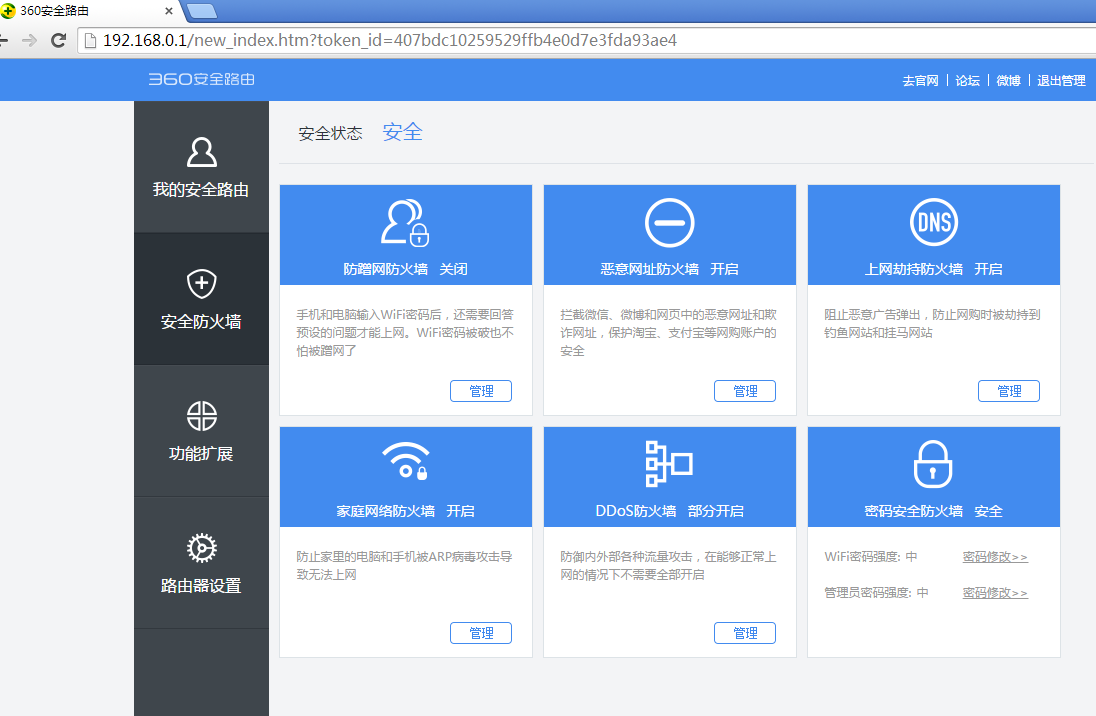This screenshot has height=716, width=1096.
Task: Click 管理 button under 家庭网络防火墙
Action: click(x=481, y=633)
